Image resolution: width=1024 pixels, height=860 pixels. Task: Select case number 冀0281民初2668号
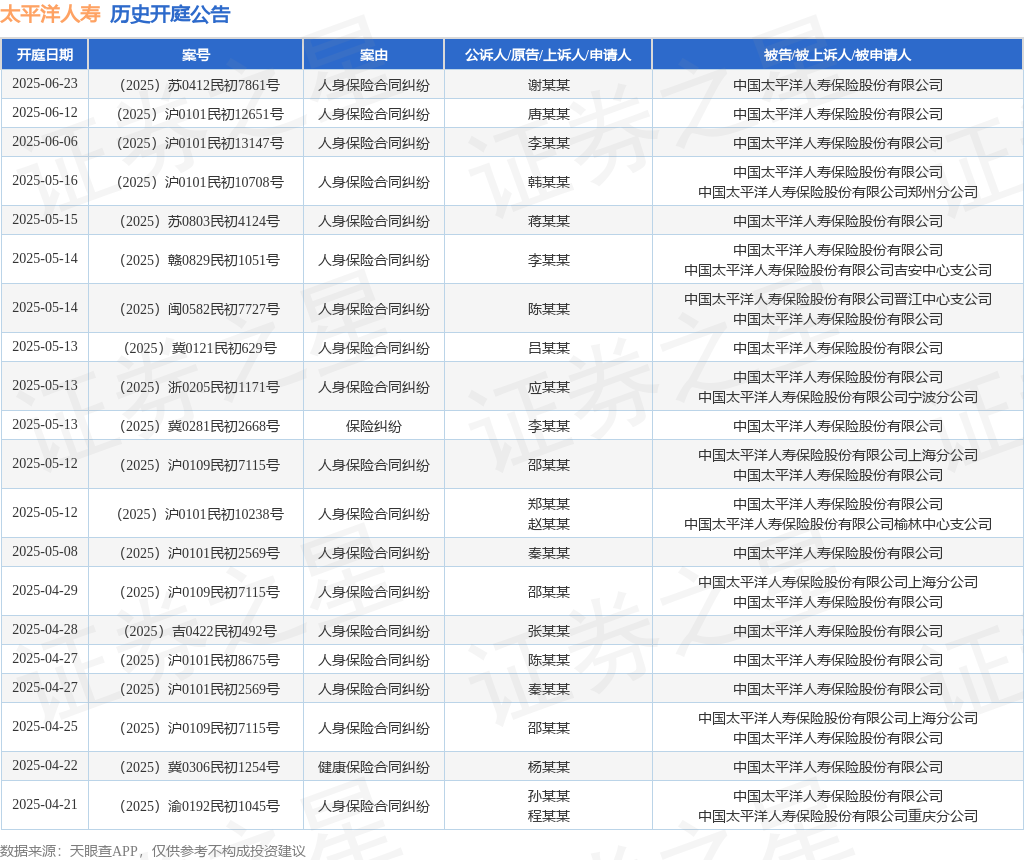pyautogui.click(x=199, y=426)
